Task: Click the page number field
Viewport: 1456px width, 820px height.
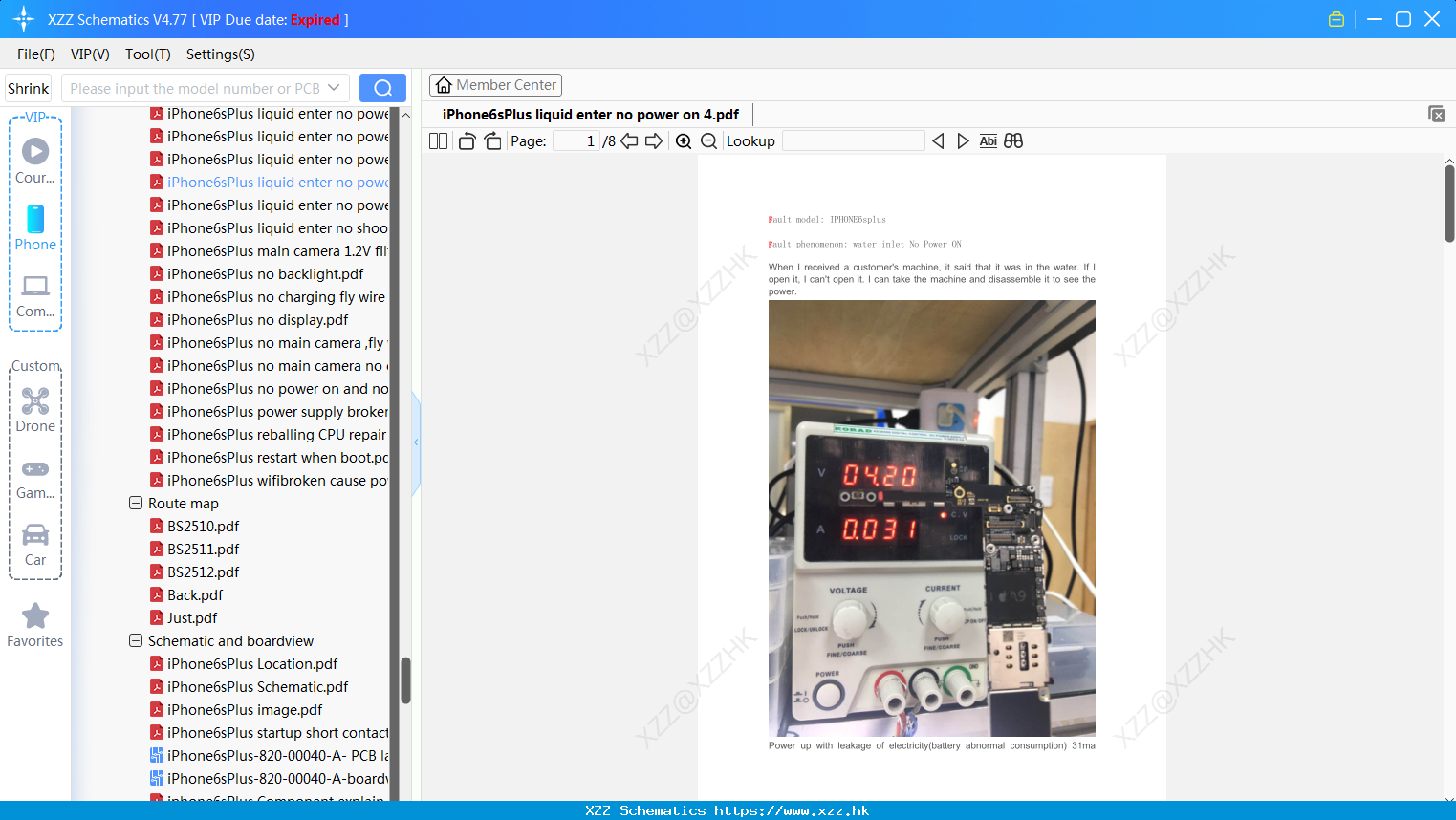Action: click(576, 141)
